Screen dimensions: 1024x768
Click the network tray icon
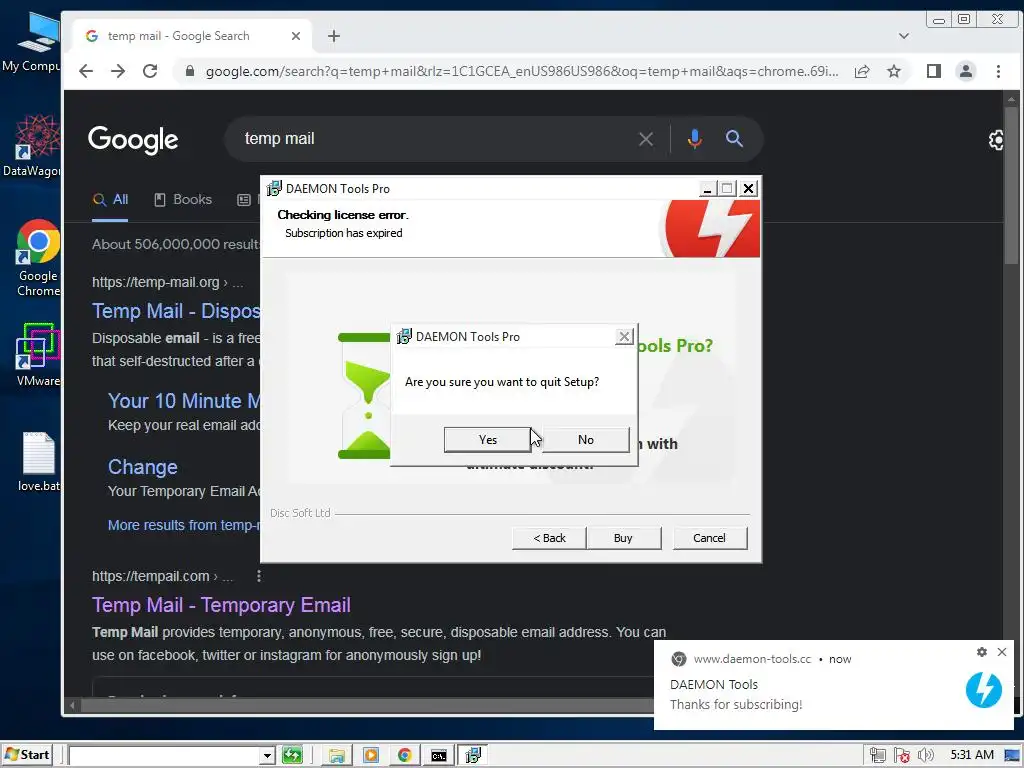(877, 756)
